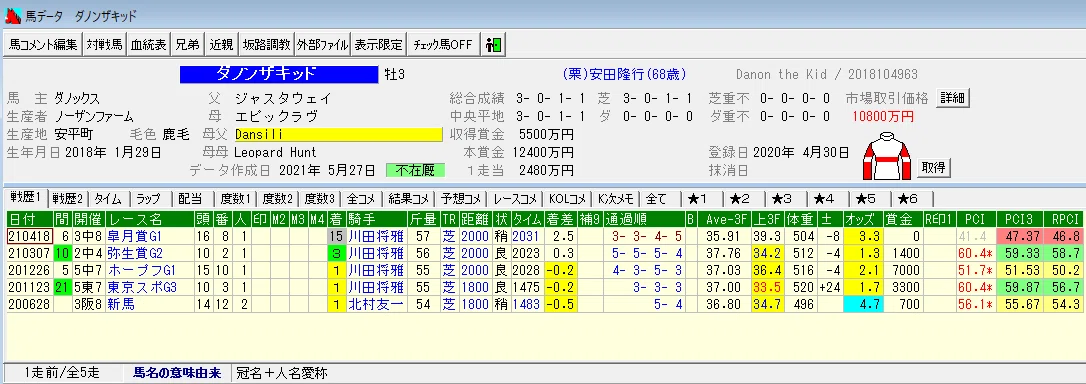
Task: Open the 血統表 pedigree button
Action: tap(149, 44)
